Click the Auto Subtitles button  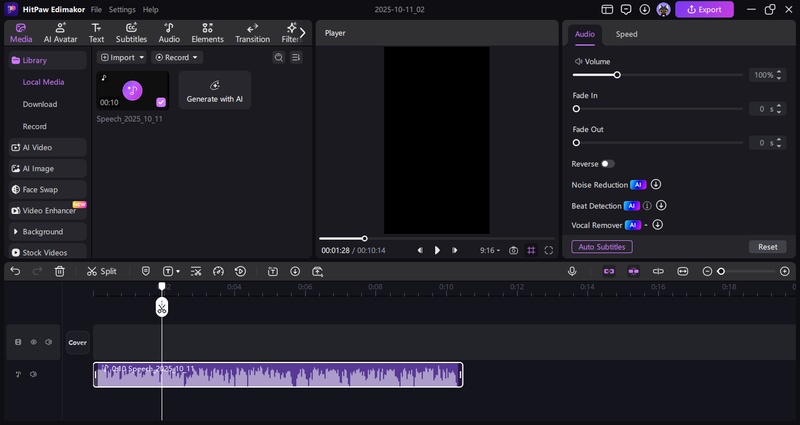(601, 246)
